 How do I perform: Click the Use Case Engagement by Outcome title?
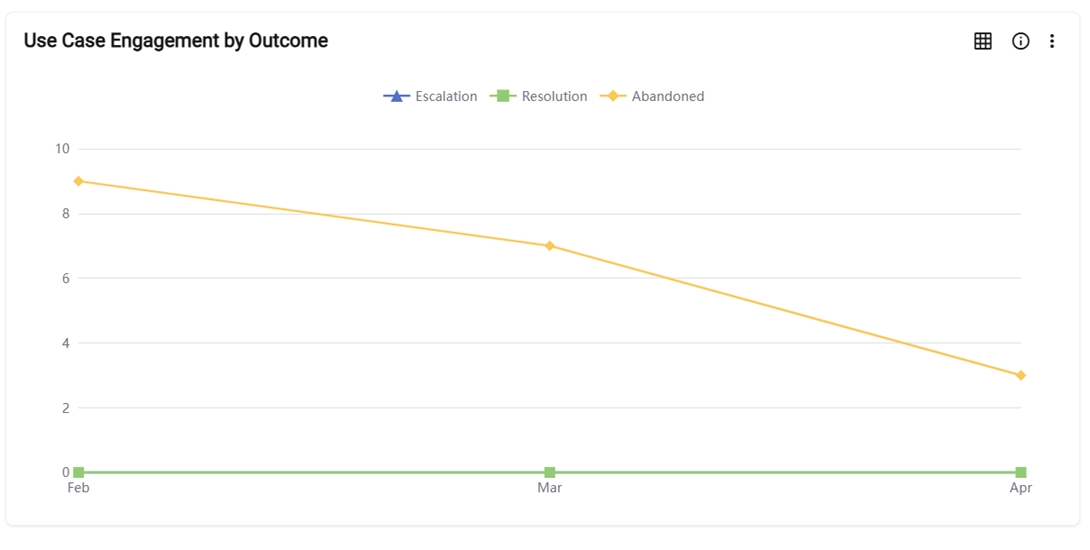tap(176, 41)
